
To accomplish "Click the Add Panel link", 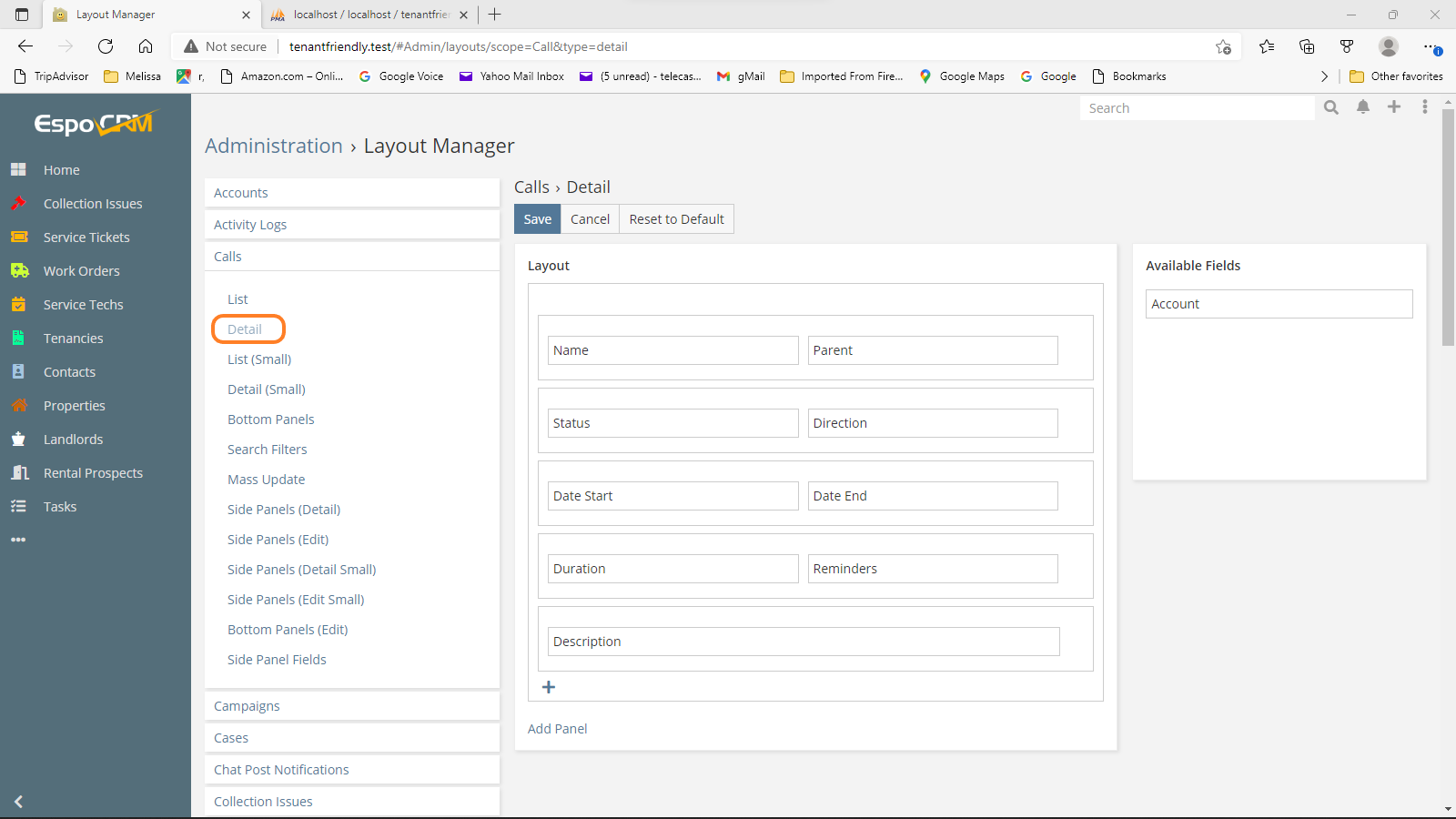I will click(557, 729).
